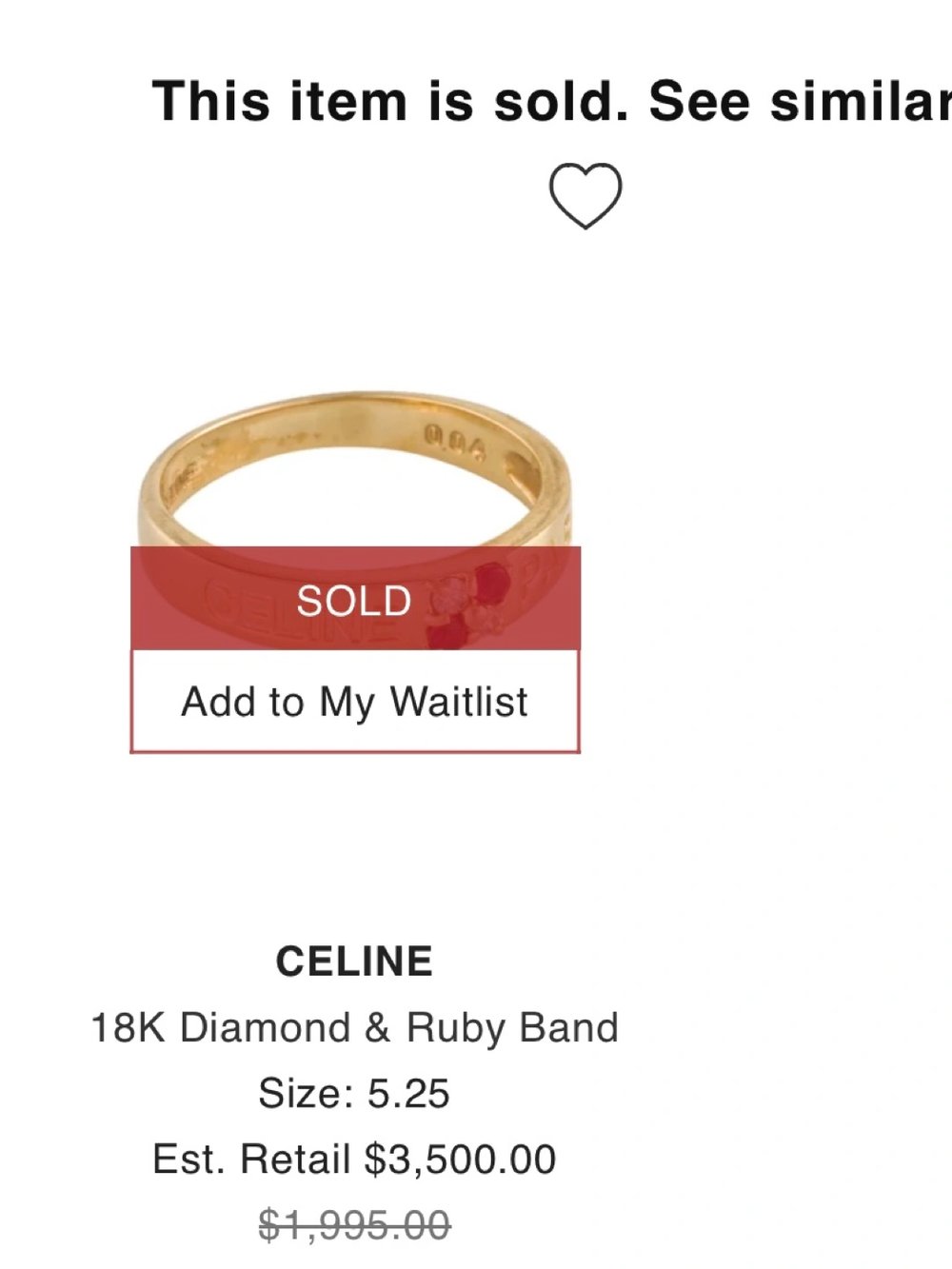Click the word 'Waitlist' in the button
952x1269 pixels.
[458, 703]
